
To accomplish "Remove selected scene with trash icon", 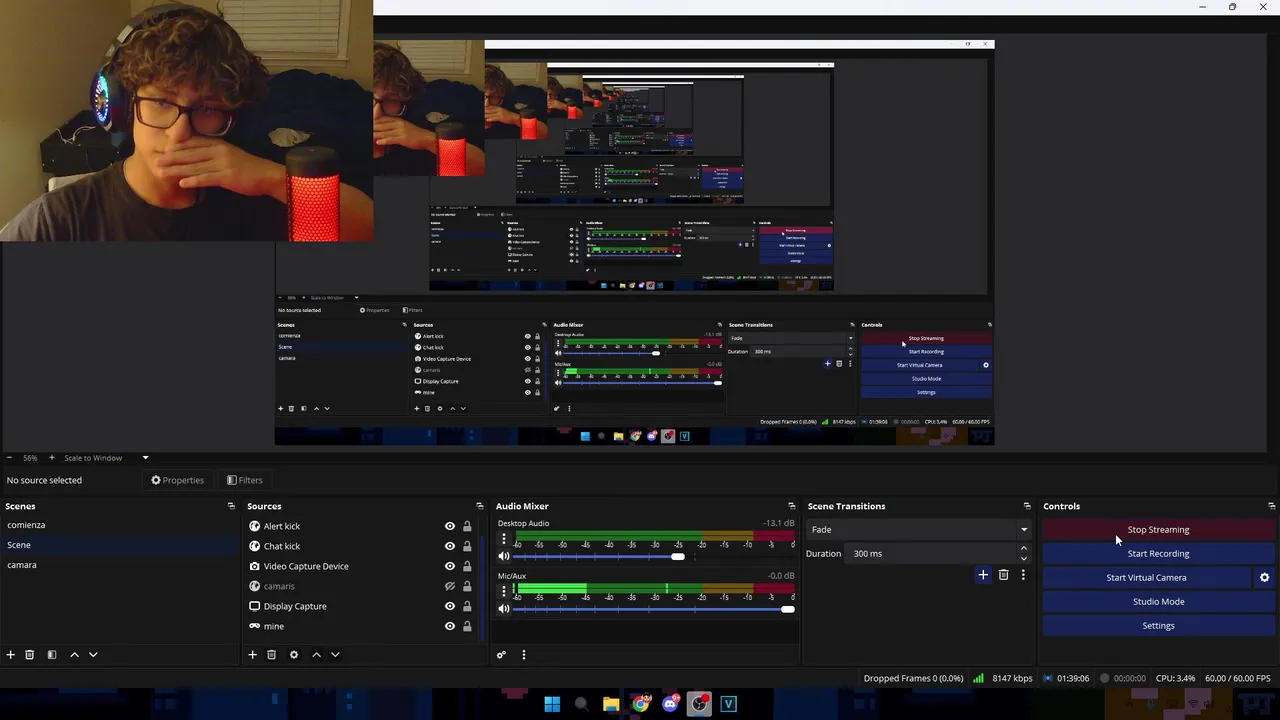I will [x=30, y=655].
